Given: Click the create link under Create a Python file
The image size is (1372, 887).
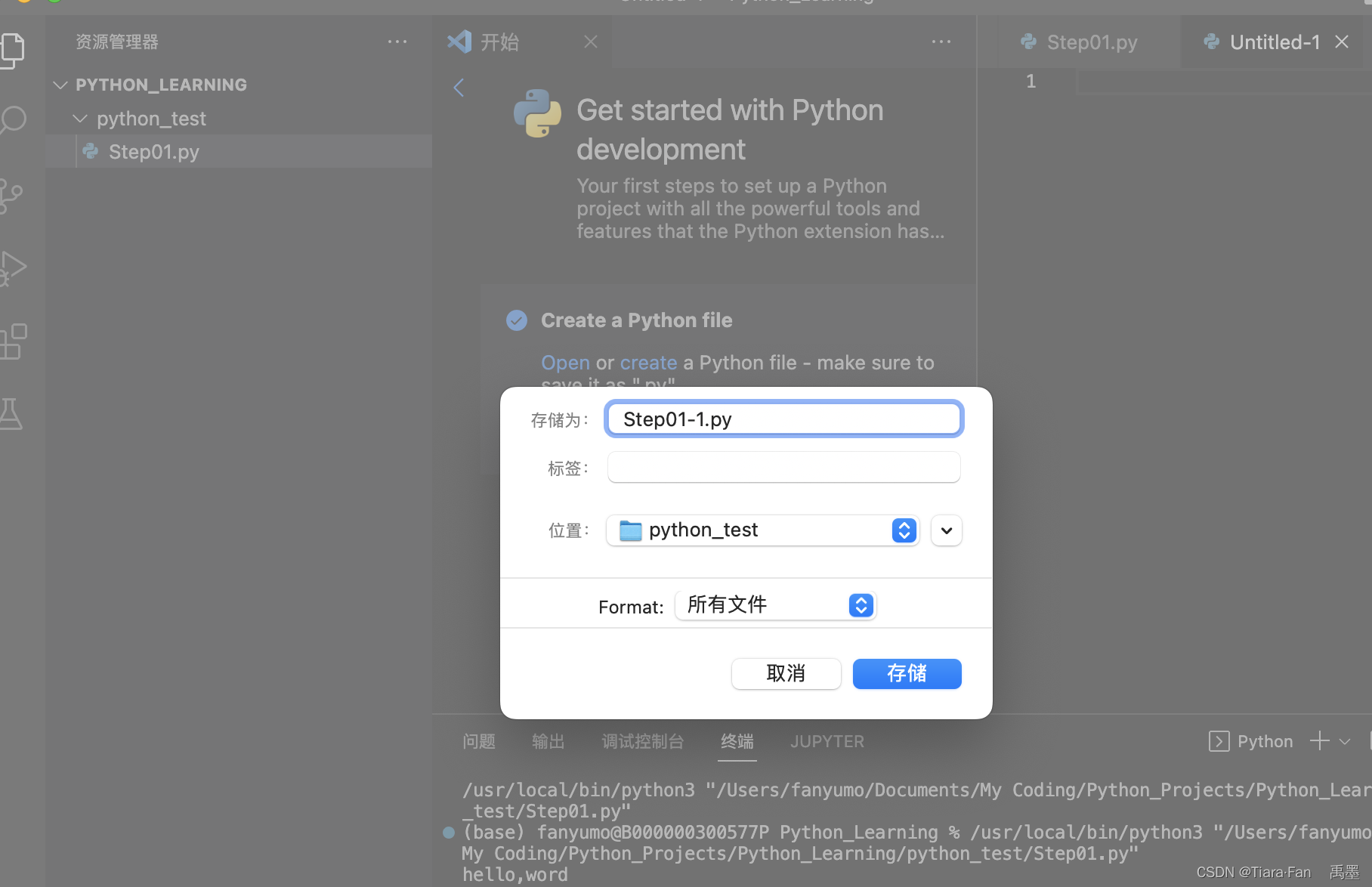Looking at the screenshot, I should (648, 363).
